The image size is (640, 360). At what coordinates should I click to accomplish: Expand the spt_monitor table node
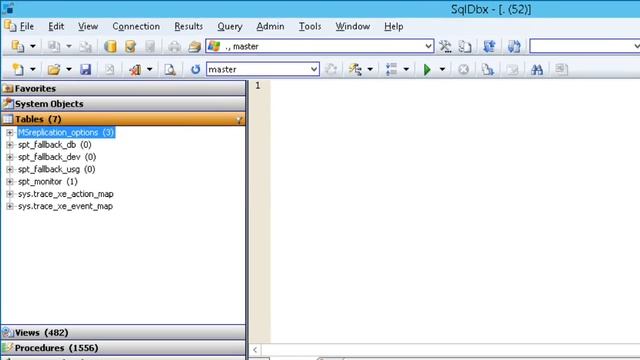(10, 182)
